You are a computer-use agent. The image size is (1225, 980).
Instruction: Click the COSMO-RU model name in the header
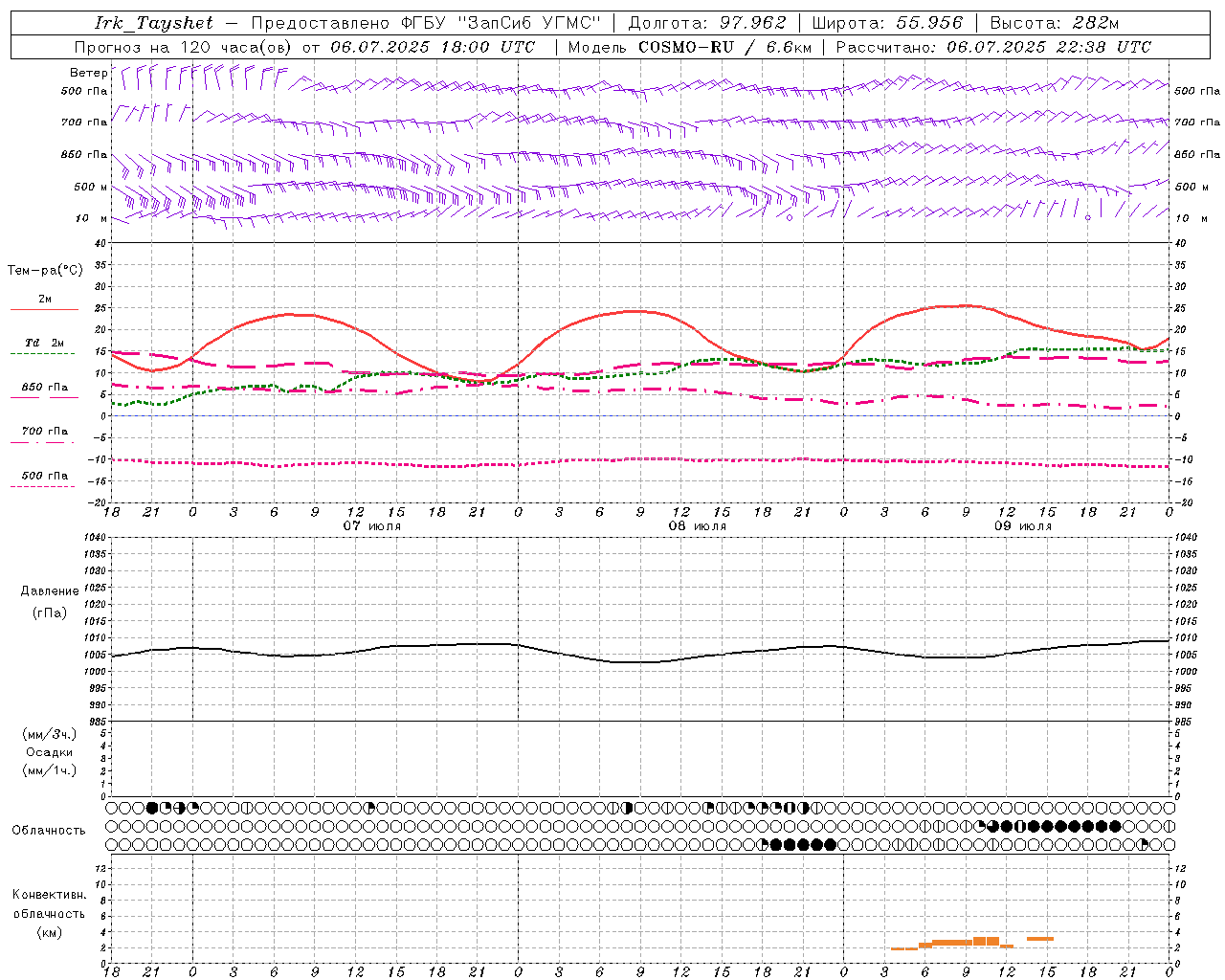[x=685, y=47]
